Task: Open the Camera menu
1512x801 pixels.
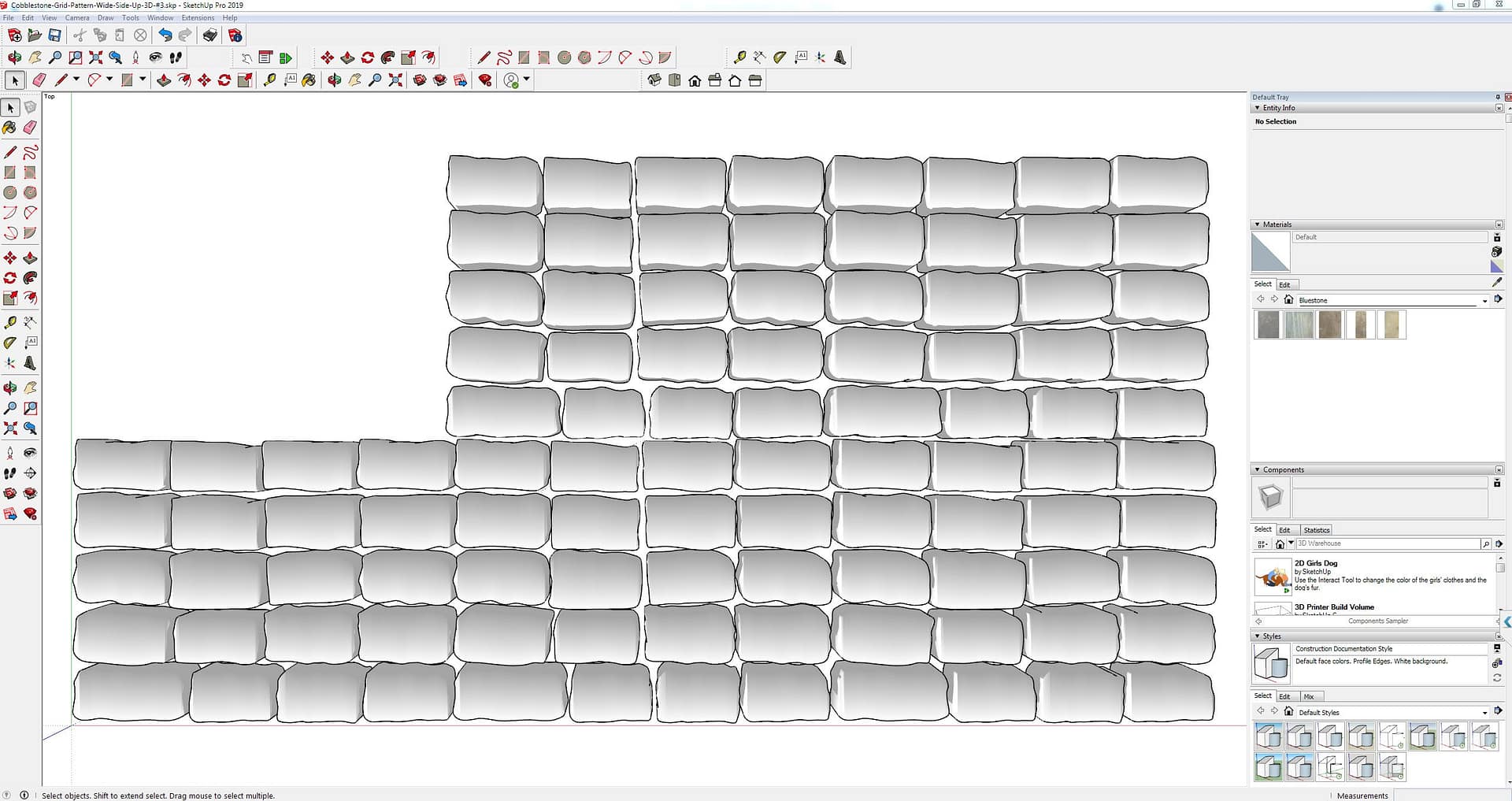Action: tap(76, 17)
